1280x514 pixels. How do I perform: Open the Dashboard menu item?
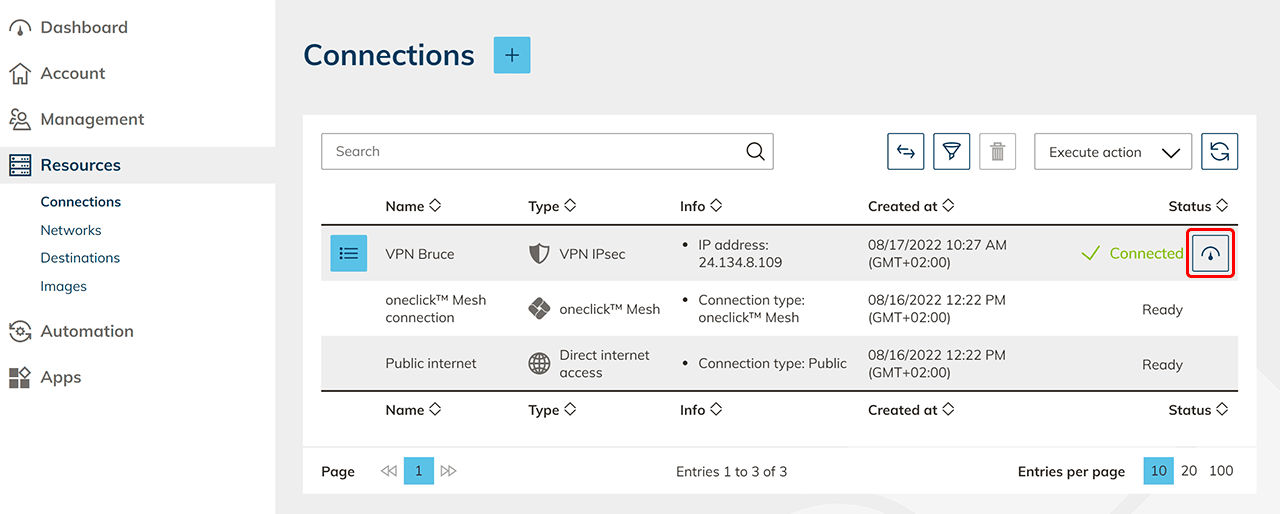point(84,27)
